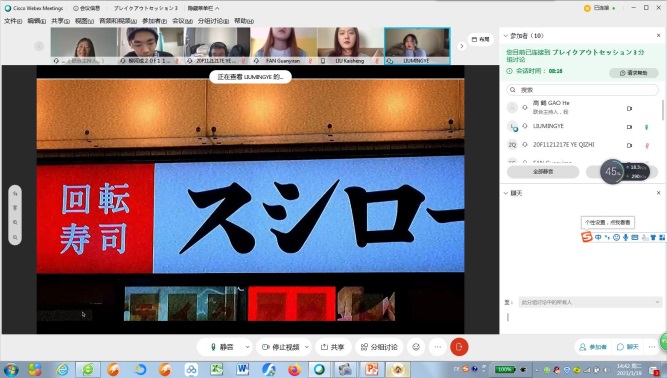Open the 文件 menu
This screenshot has height=378, width=667.
[x=13, y=21]
